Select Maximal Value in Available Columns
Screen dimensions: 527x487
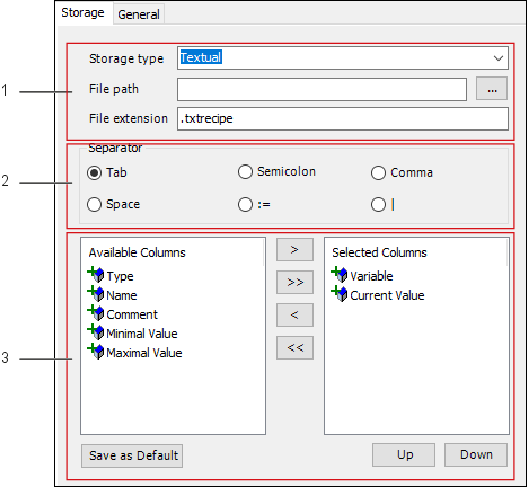point(144,353)
